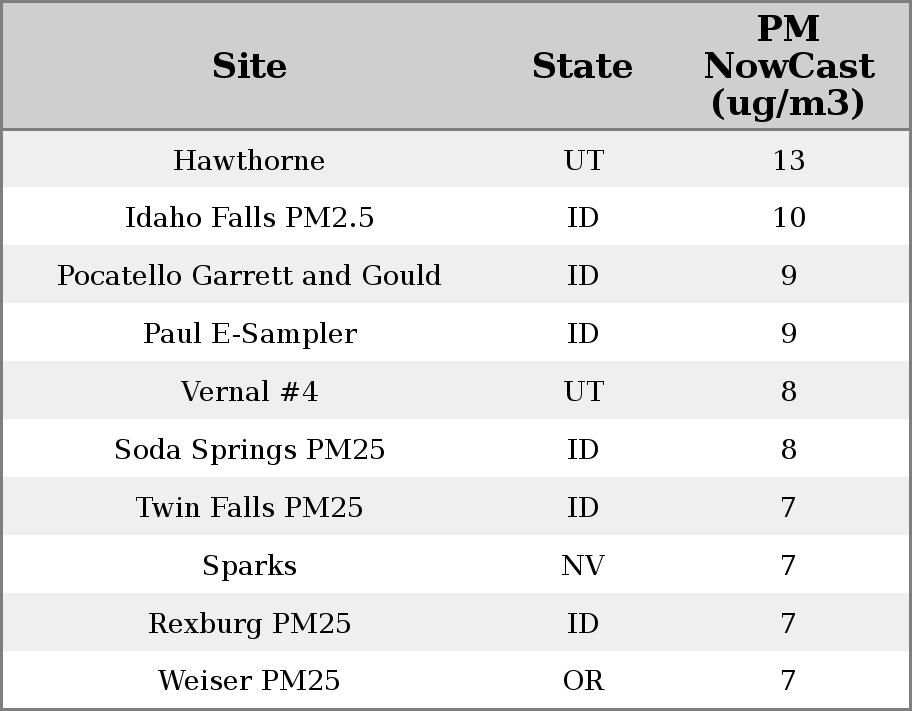Click Vernal #4 row's NowCast value

pyautogui.click(x=788, y=392)
